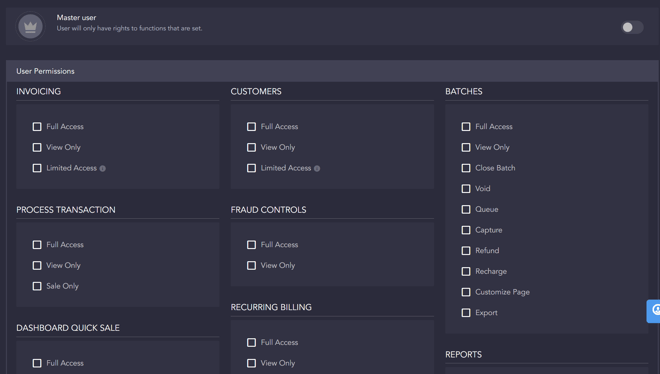Click the Master user title text

[x=76, y=18]
